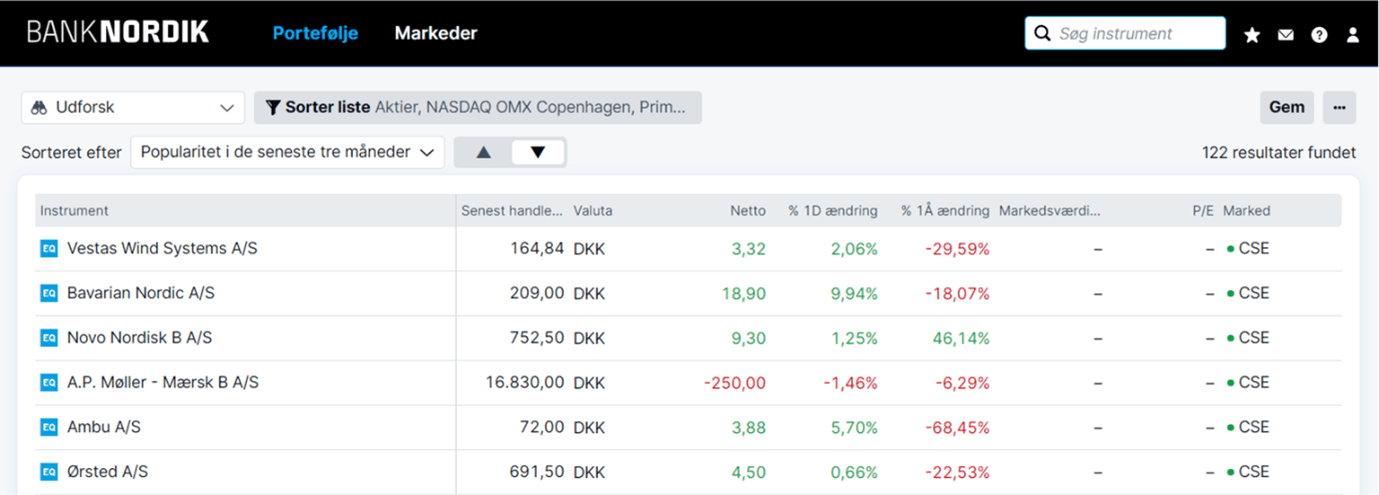This screenshot has width=1379, height=495.
Task: Sort ascending with the up arrow
Action: pyautogui.click(x=484, y=153)
